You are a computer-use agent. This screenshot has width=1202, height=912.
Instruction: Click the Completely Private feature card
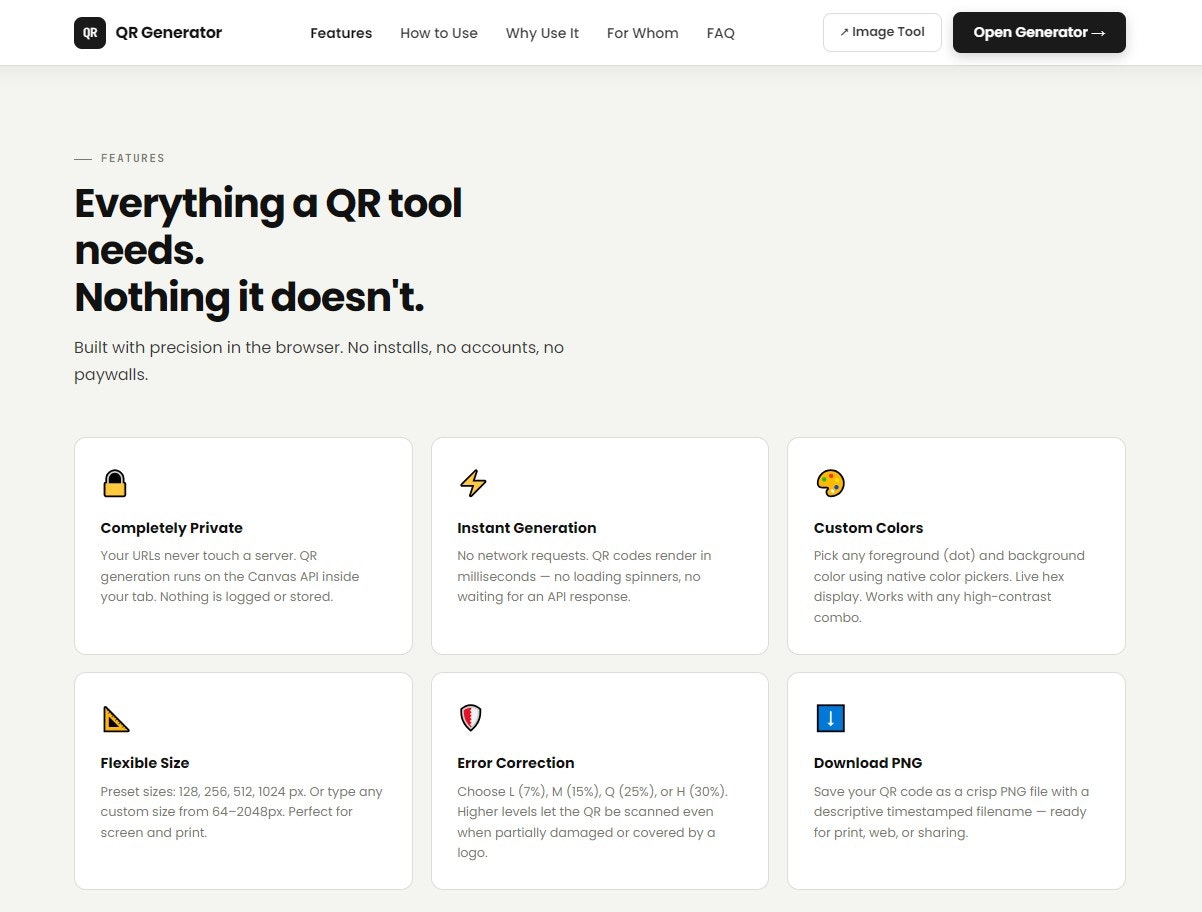(243, 545)
